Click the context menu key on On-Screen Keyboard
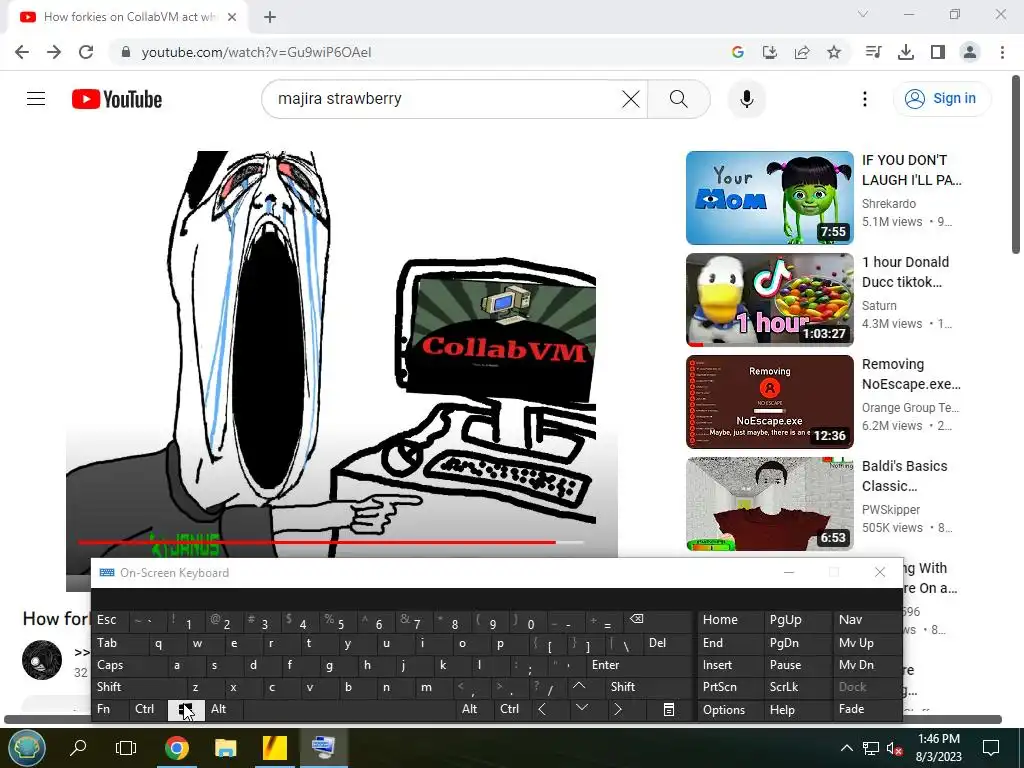The width and height of the screenshot is (1024, 768). [668, 709]
